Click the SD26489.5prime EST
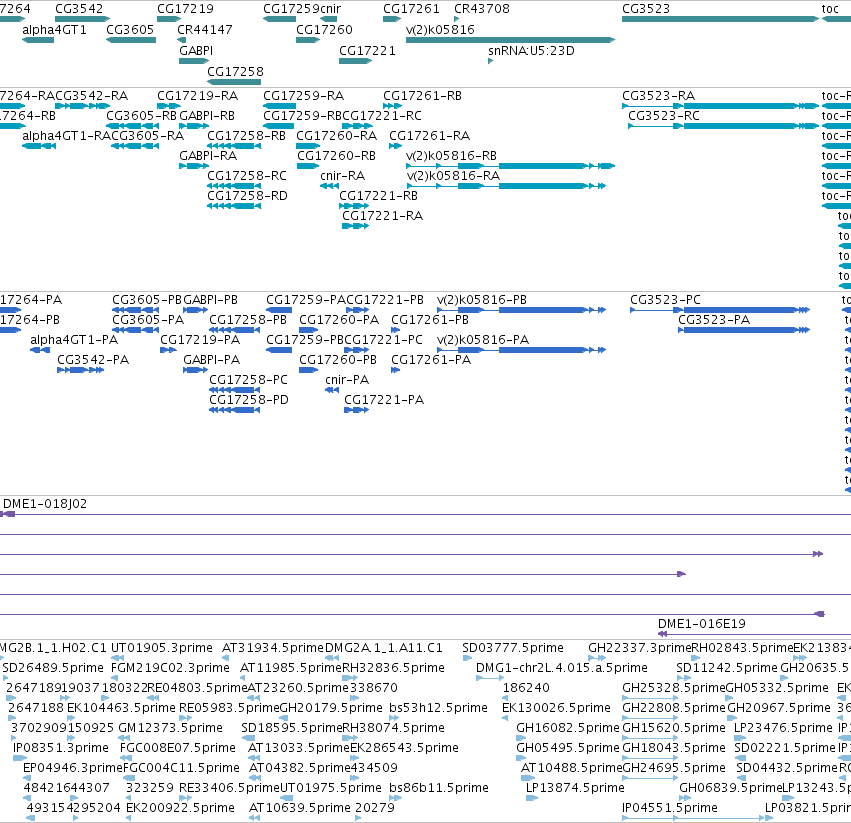Viewport: 851px width, 823px height. coord(5,678)
